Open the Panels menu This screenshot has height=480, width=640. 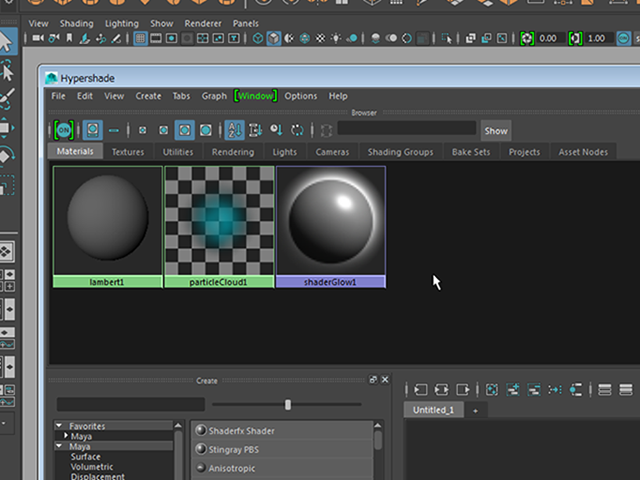[x=245, y=23]
